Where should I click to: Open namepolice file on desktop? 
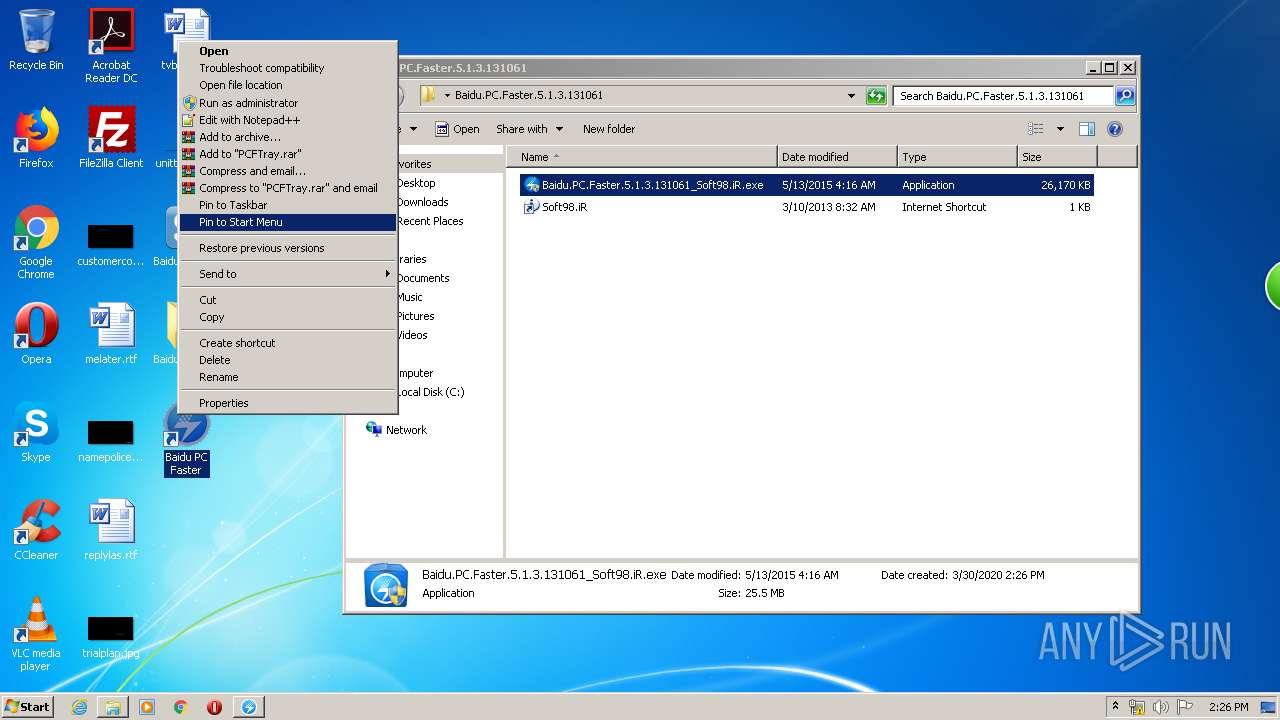click(111, 440)
